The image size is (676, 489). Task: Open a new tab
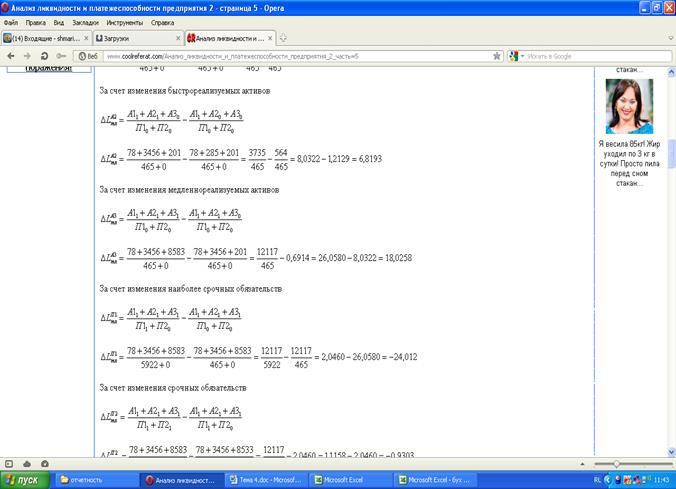click(x=283, y=38)
